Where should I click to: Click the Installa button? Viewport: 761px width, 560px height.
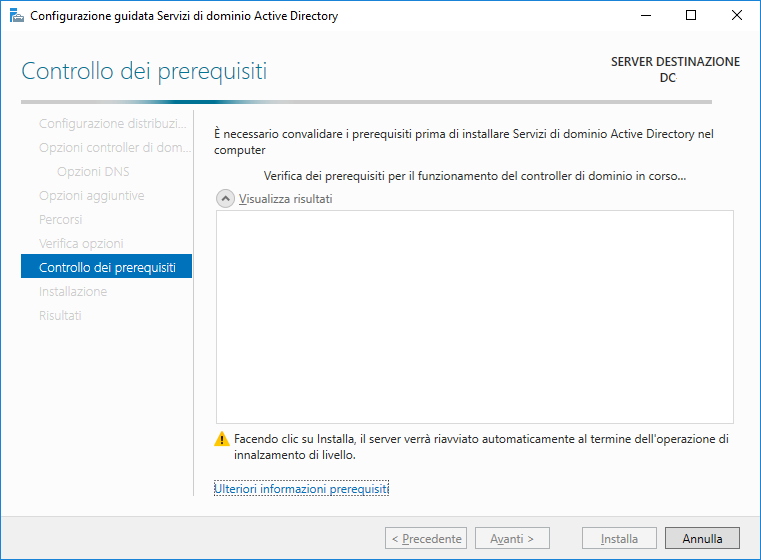pos(619,538)
